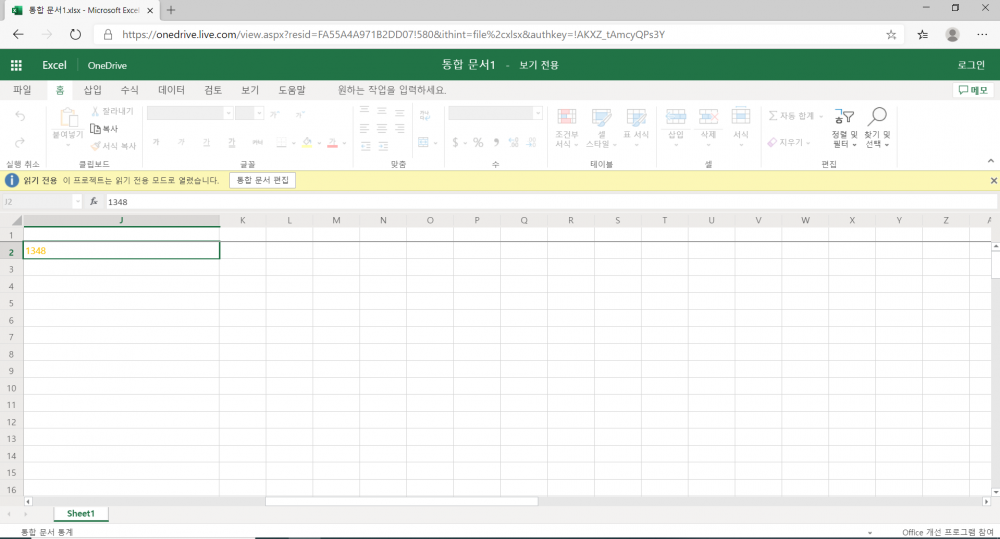Collapse the ribbon with the chevron arrow

coord(990,163)
